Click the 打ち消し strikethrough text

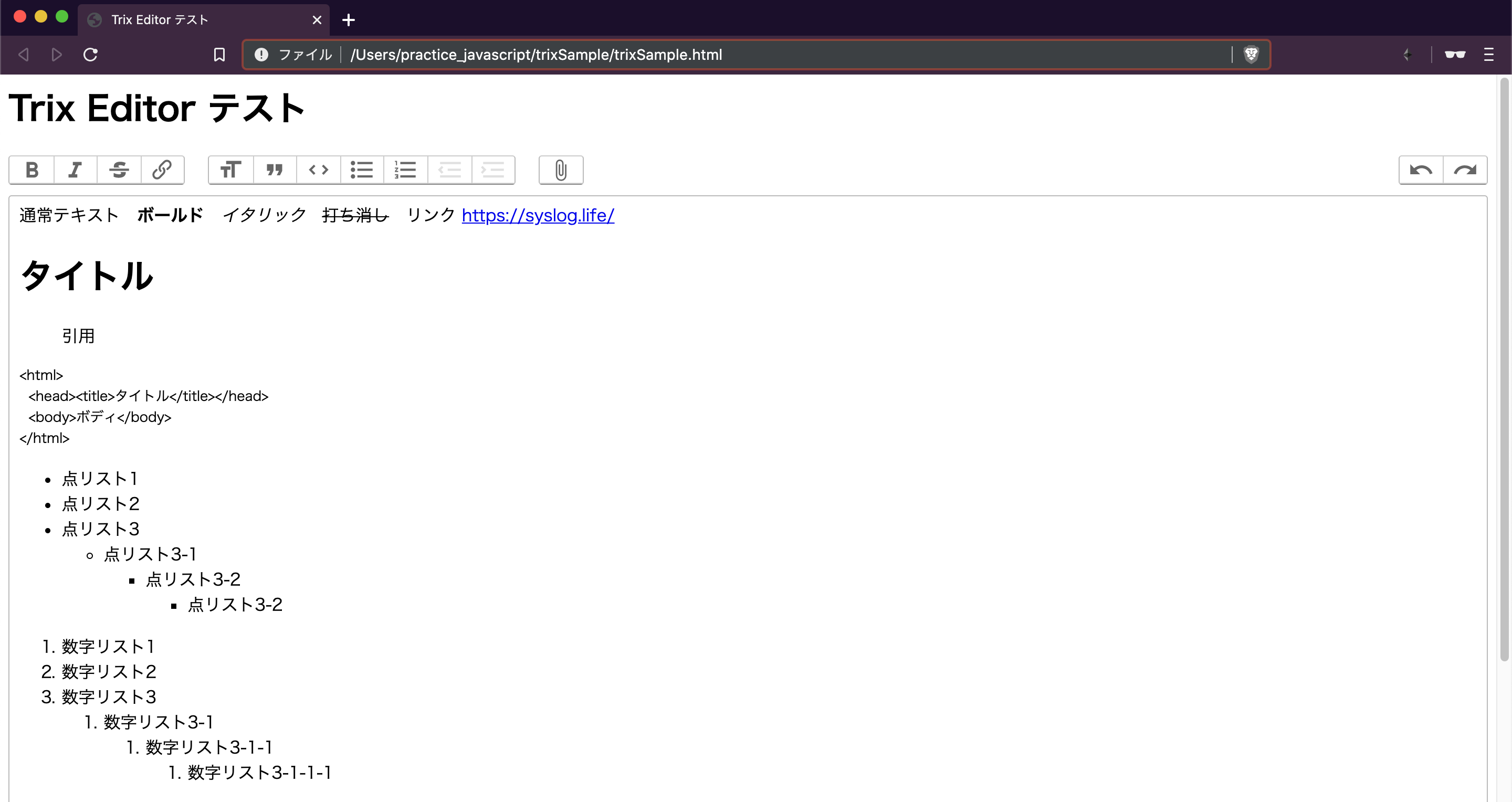pos(355,215)
